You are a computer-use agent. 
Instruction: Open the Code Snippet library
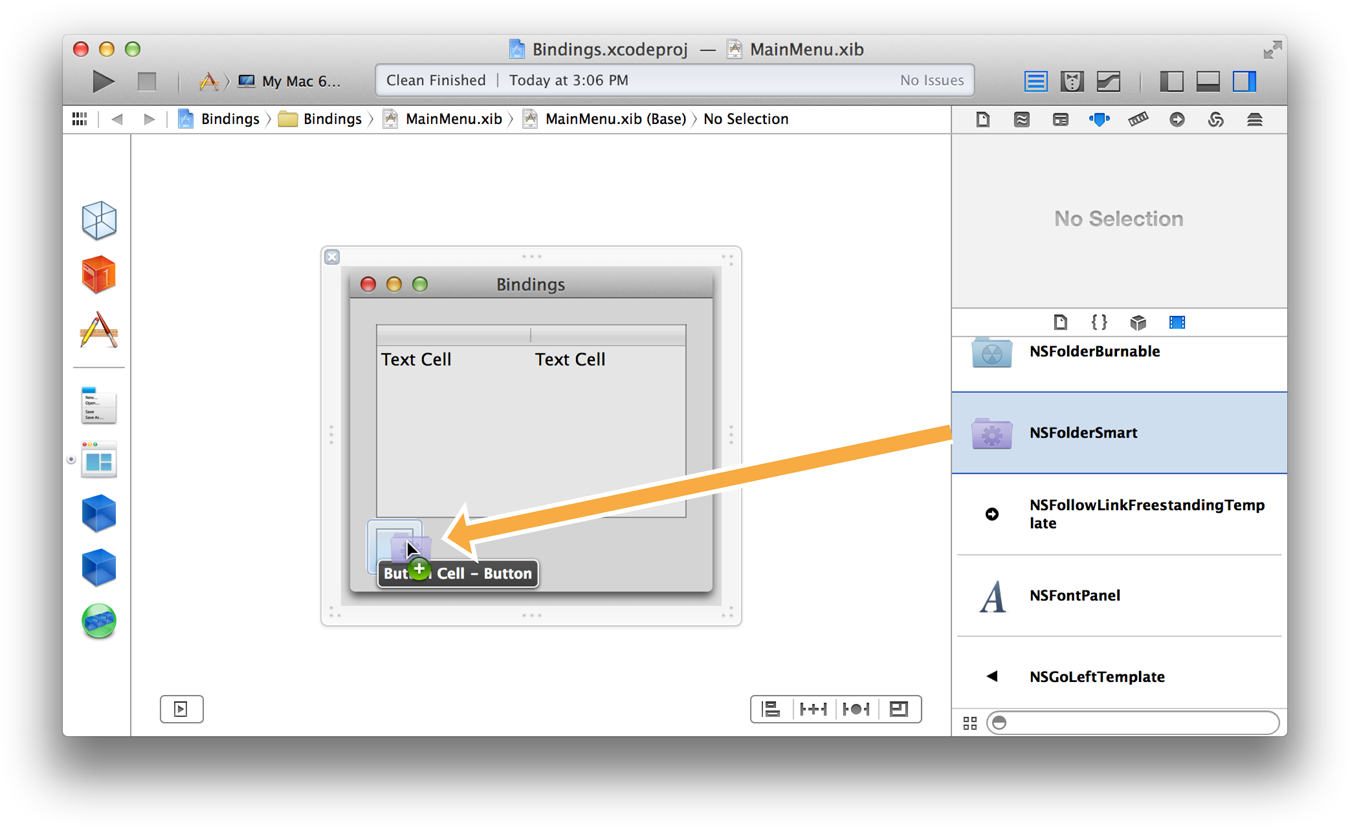click(x=1099, y=322)
